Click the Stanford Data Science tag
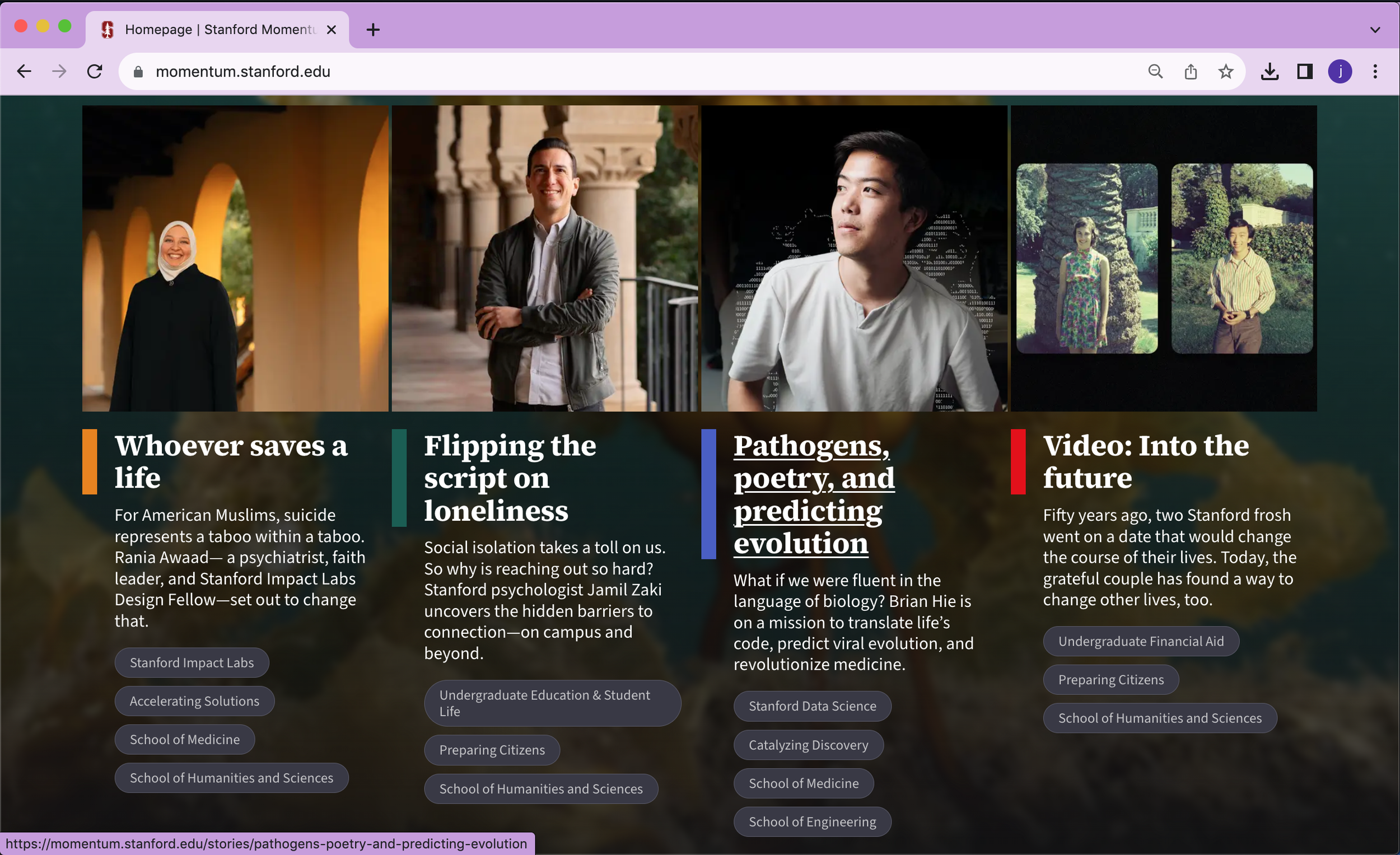This screenshot has width=1400, height=855. pos(813,706)
